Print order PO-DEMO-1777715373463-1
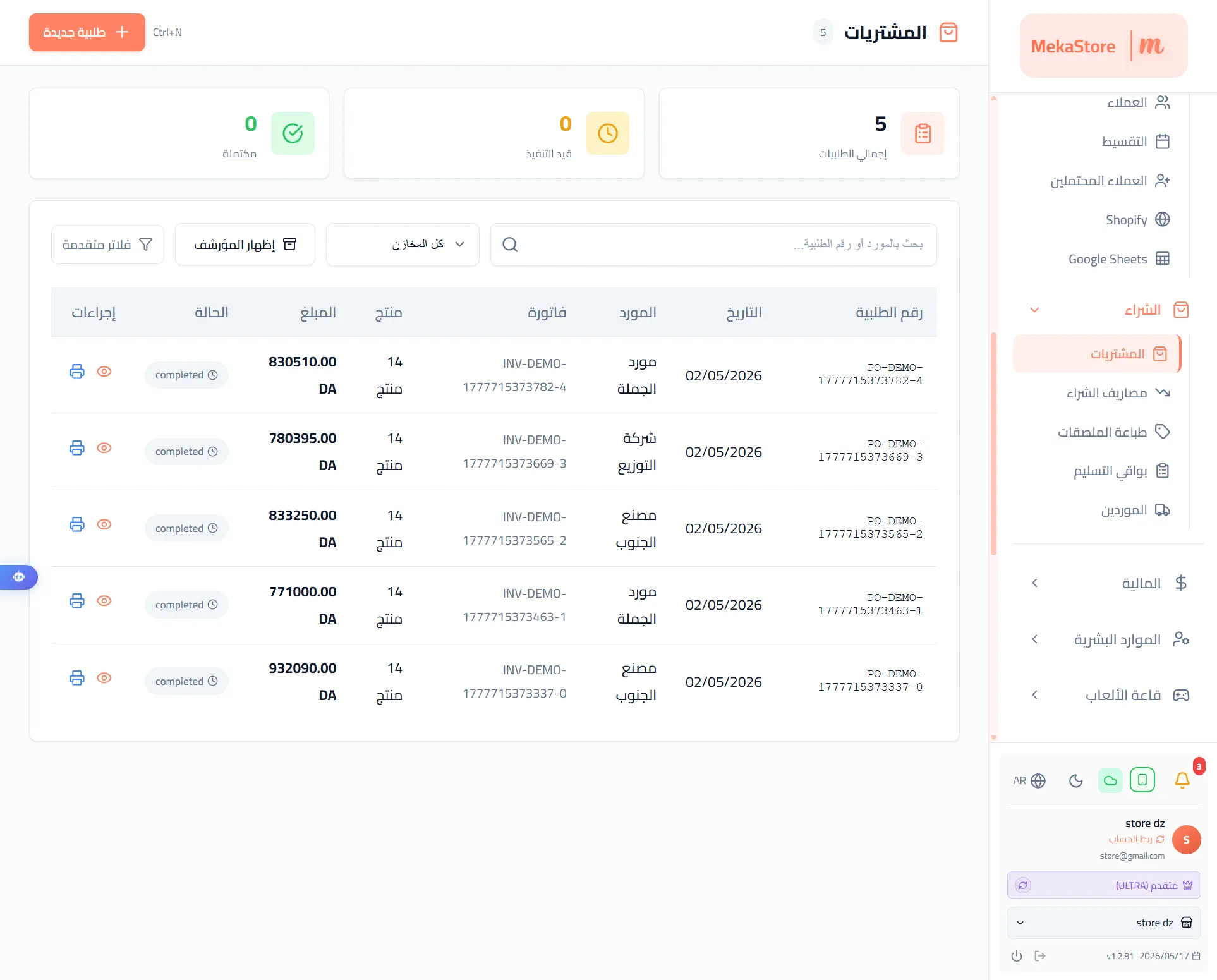Image resolution: width=1217 pixels, height=980 pixels. pyautogui.click(x=76, y=601)
